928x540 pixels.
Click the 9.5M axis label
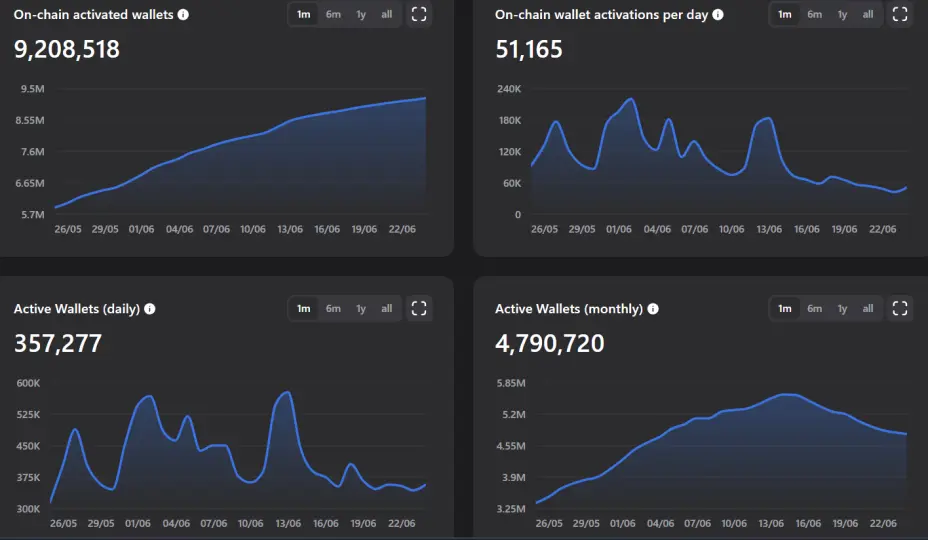click(x=33, y=89)
